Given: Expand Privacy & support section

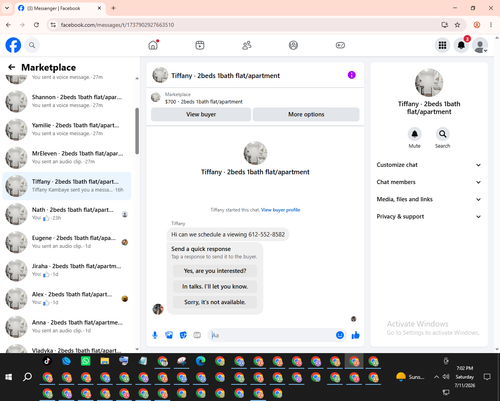Looking at the screenshot, I should point(429,217).
